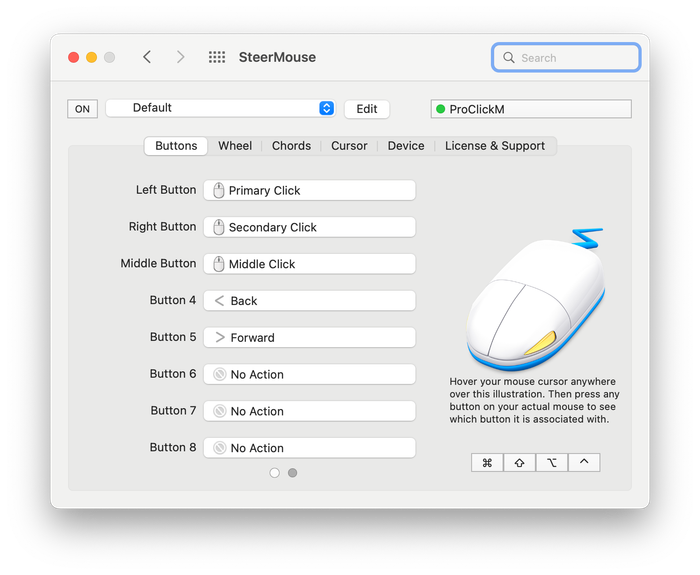Viewport: 700px width, 575px height.
Task: Toggle the Control modifier key
Action: pyautogui.click(x=584, y=462)
